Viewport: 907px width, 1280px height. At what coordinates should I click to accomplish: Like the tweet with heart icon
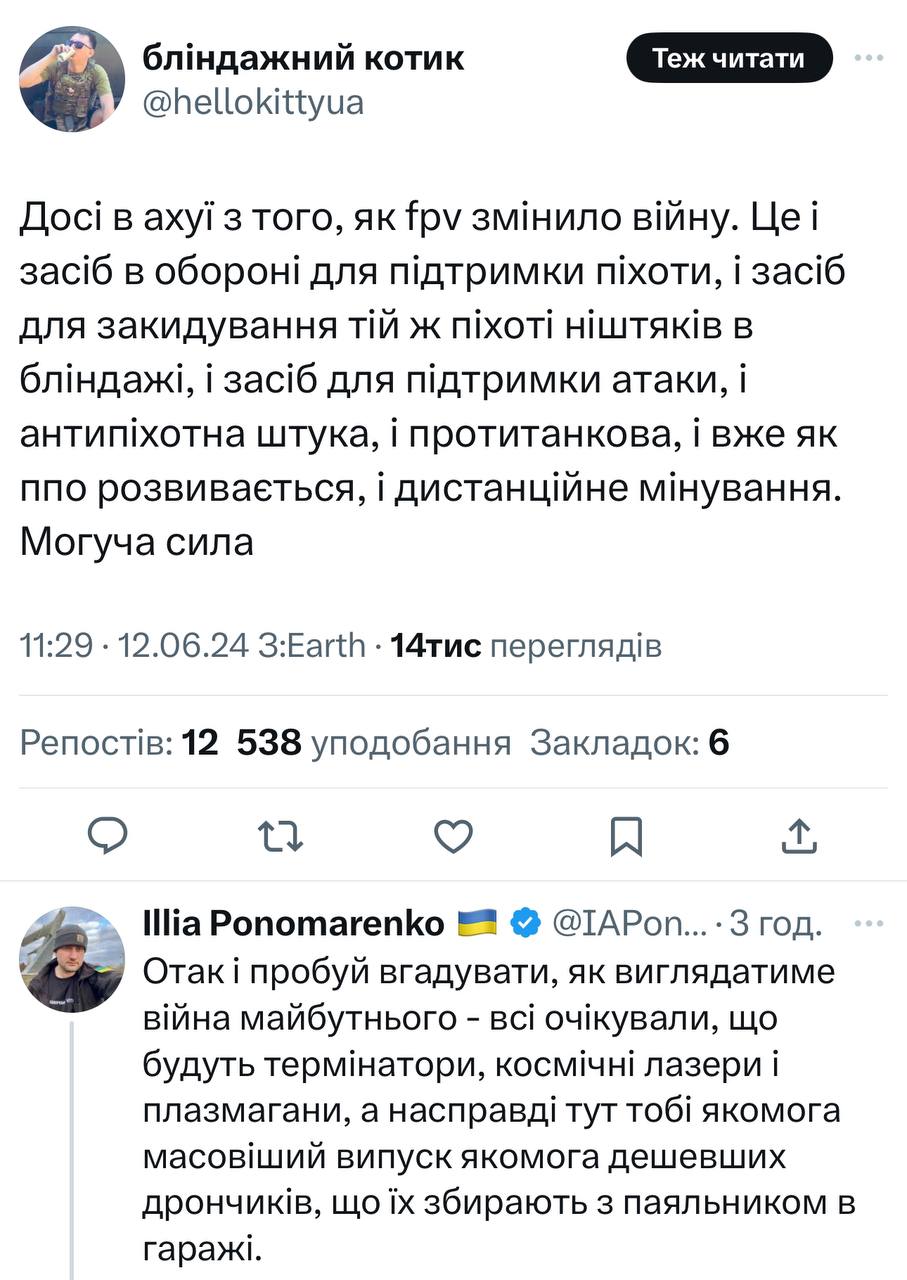[455, 835]
